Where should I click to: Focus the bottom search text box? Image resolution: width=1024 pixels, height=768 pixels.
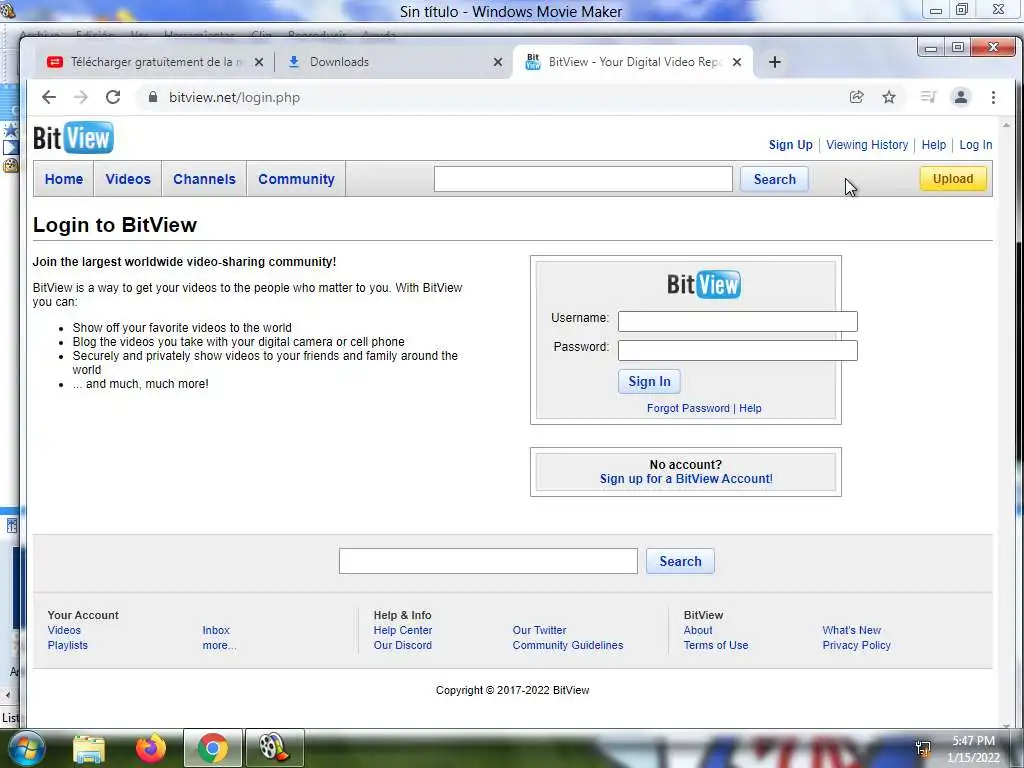pyautogui.click(x=488, y=562)
